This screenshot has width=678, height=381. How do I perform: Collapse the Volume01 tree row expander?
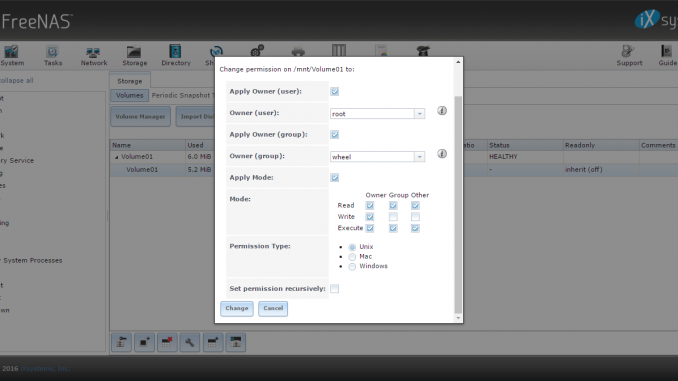coord(116,157)
